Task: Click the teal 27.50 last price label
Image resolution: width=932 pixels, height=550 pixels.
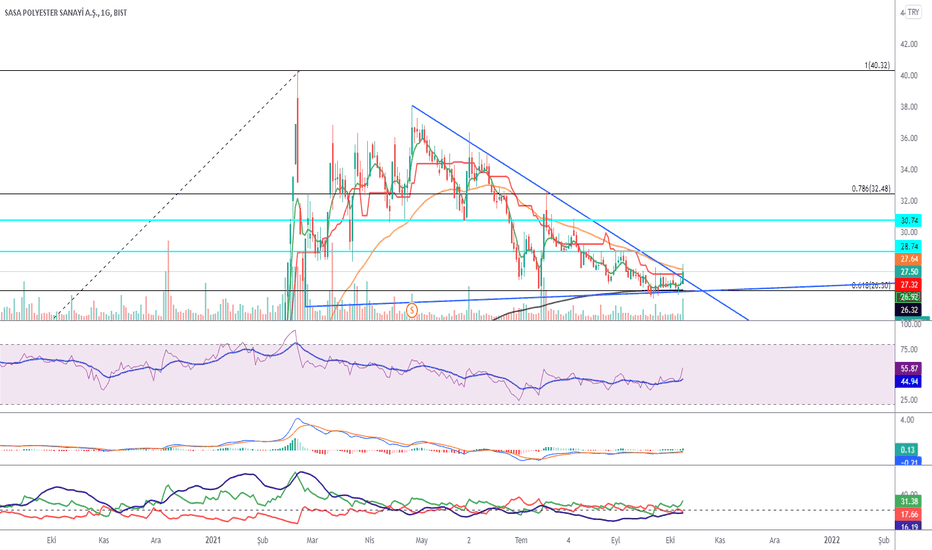Action: [x=909, y=272]
